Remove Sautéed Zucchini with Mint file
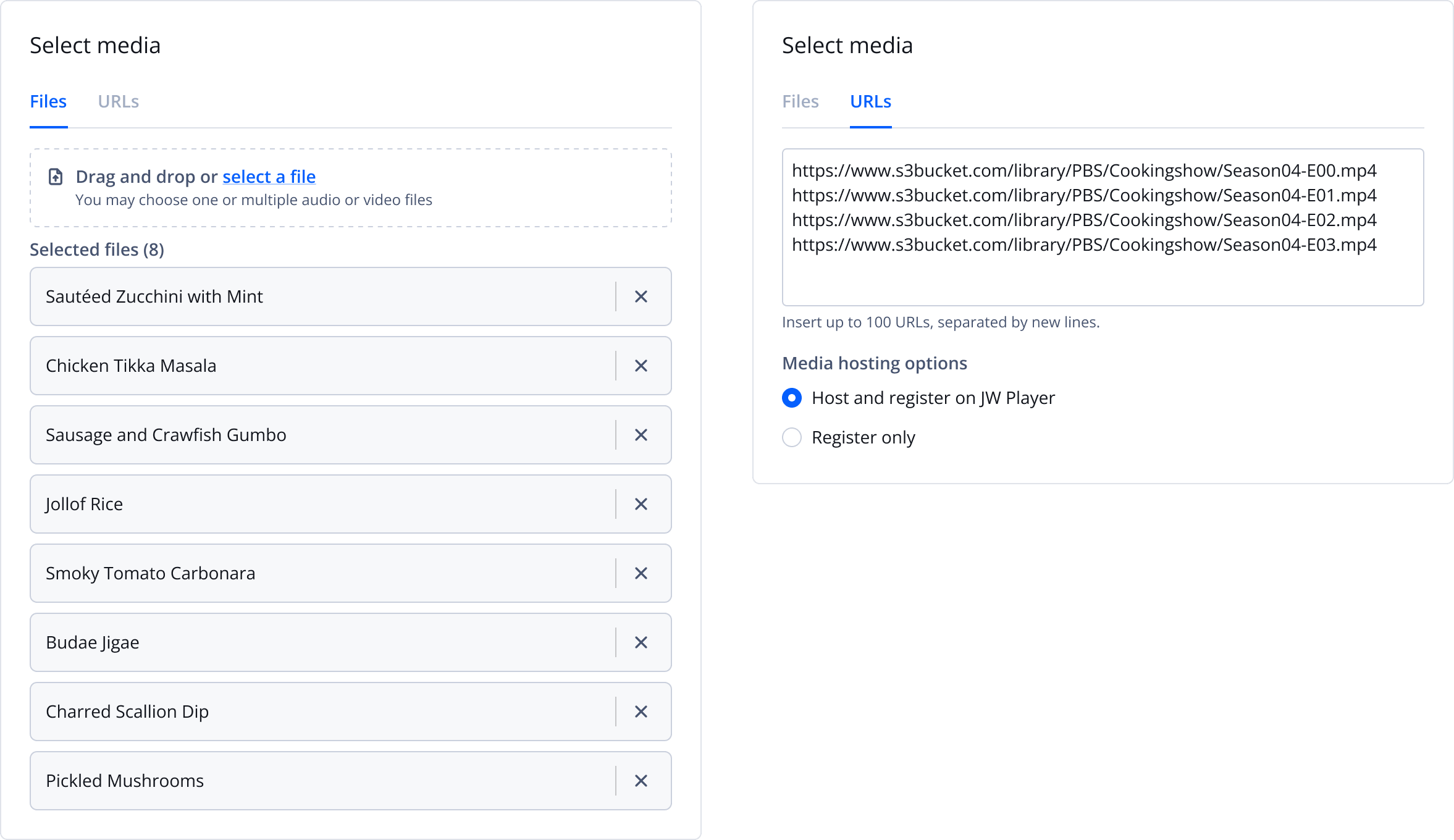The image size is (1454, 840). click(x=641, y=296)
